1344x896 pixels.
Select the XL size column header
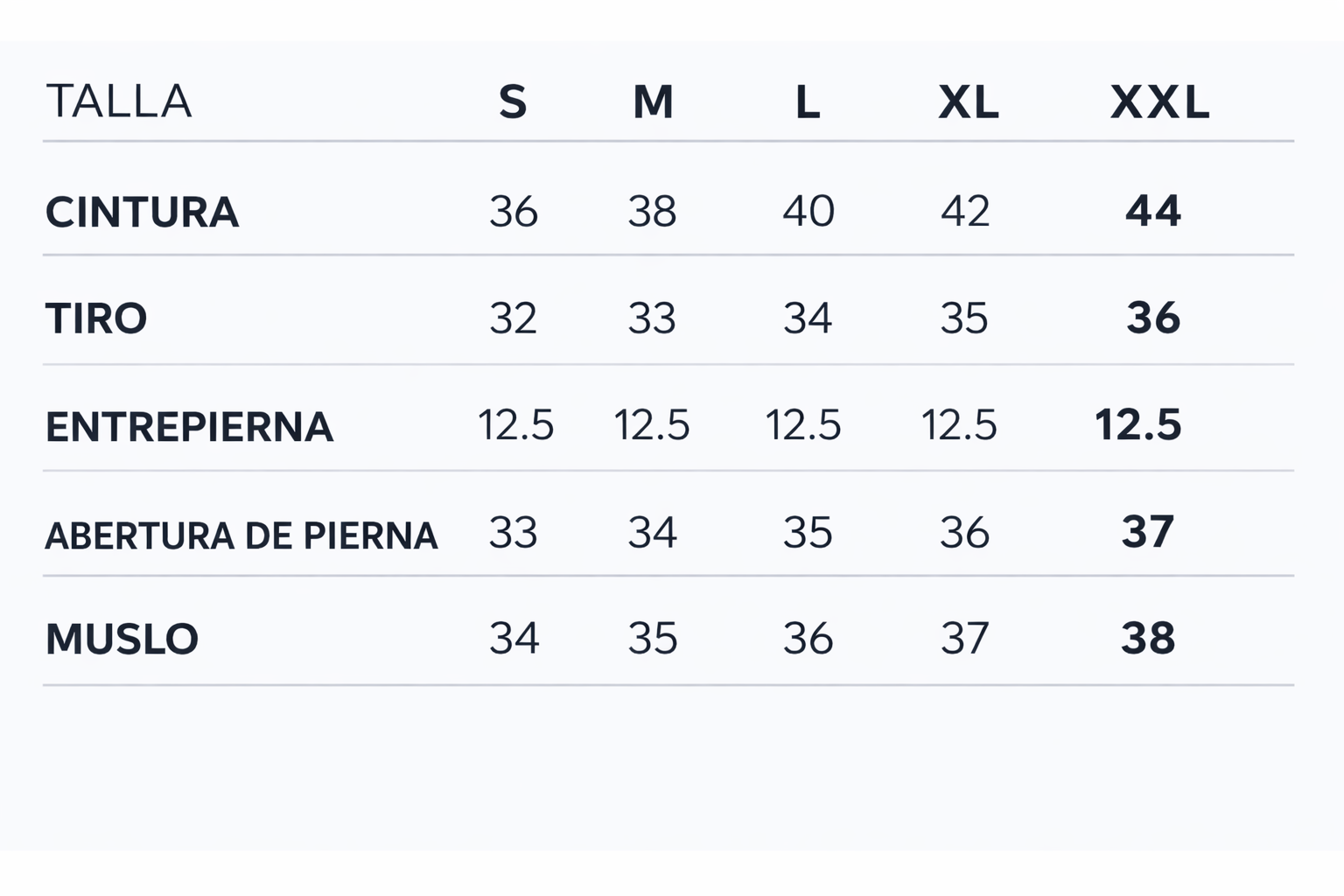(968, 102)
